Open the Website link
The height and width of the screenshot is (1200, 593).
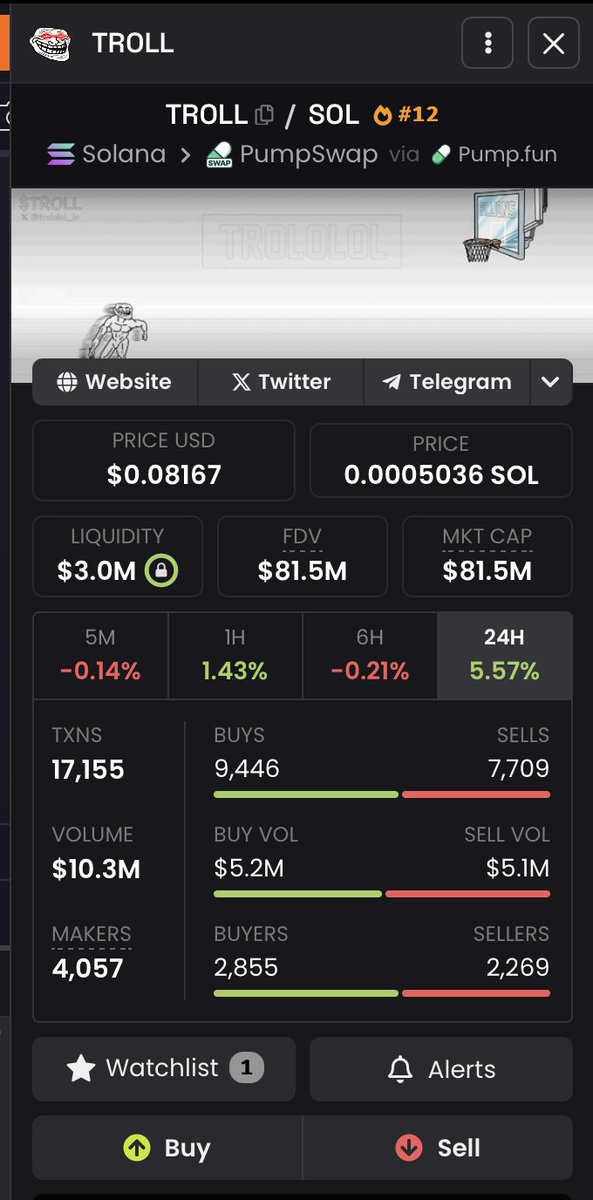[x=115, y=382]
